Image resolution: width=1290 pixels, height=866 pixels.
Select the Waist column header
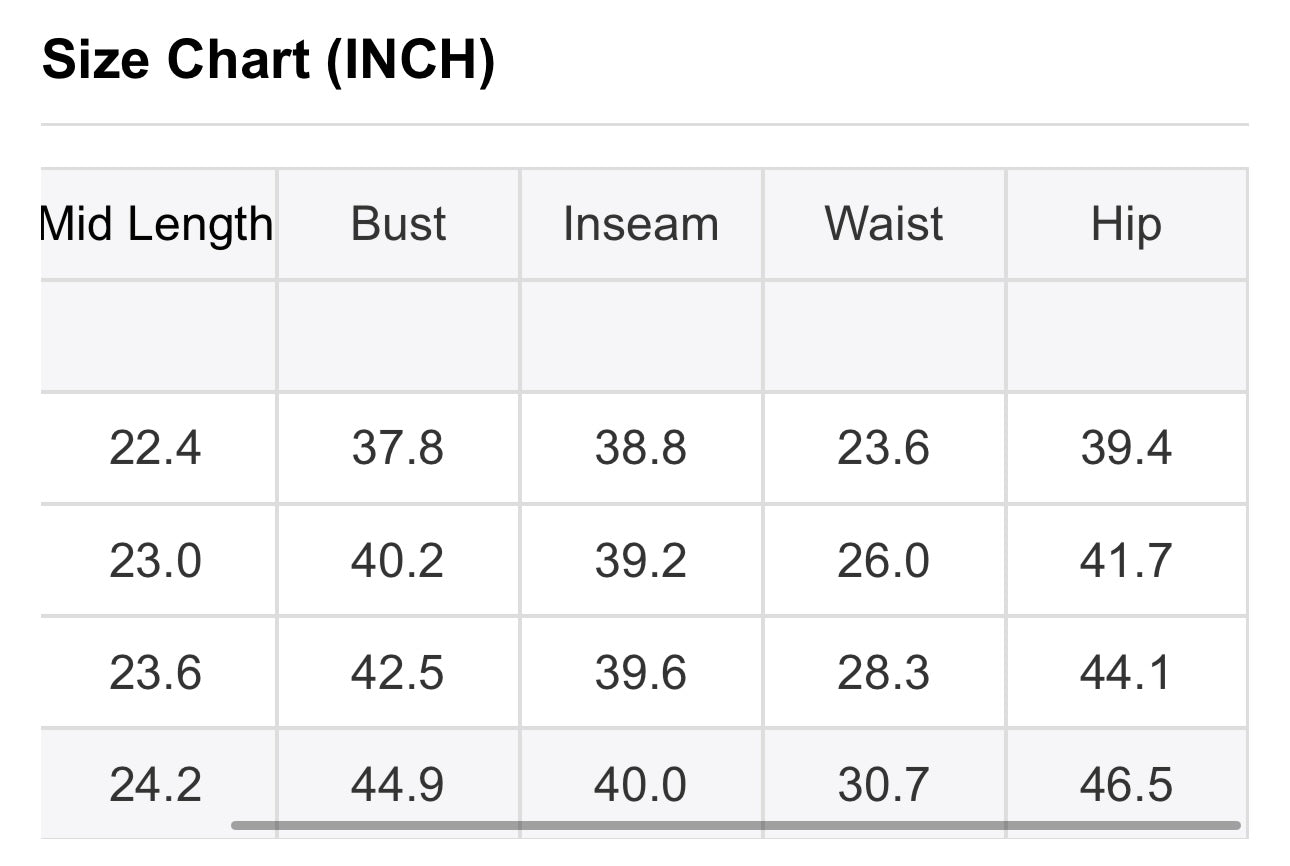point(884,224)
